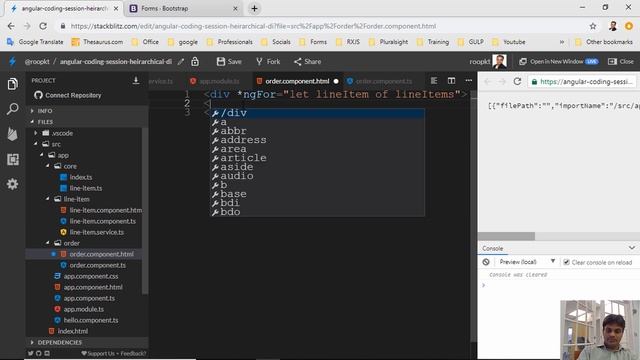Go back in preview pane
Image resolution: width=640 pixels, height=360 pixels.
[x=488, y=81]
